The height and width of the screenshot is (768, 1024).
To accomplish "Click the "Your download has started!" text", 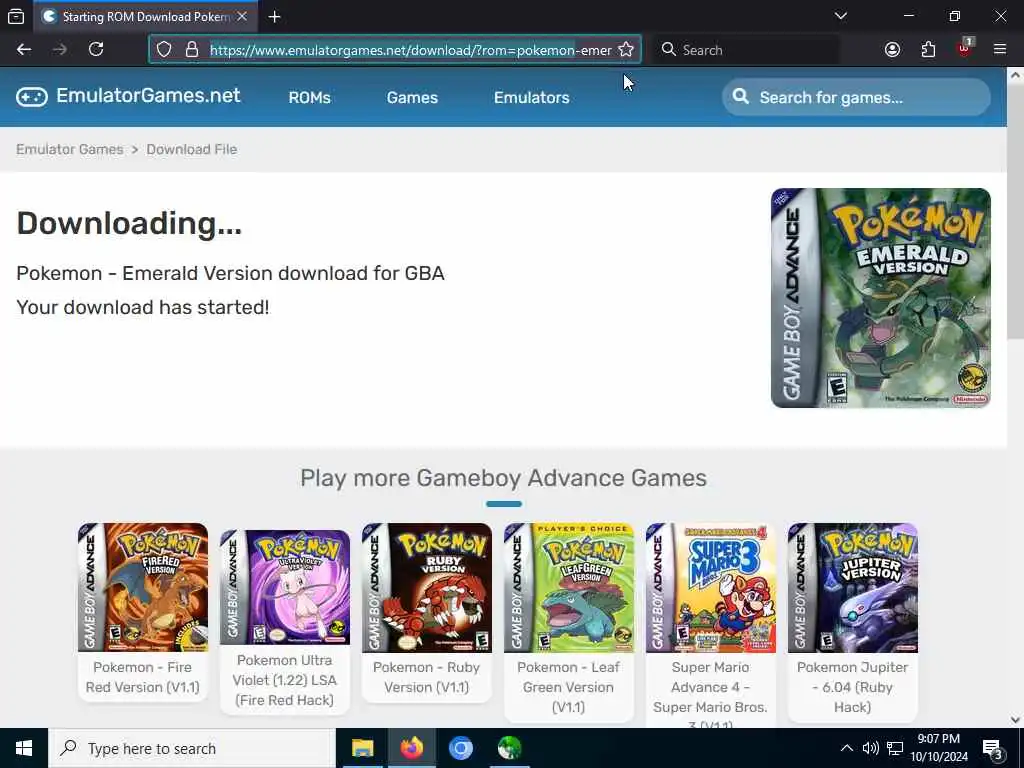I will click(x=142, y=307).
